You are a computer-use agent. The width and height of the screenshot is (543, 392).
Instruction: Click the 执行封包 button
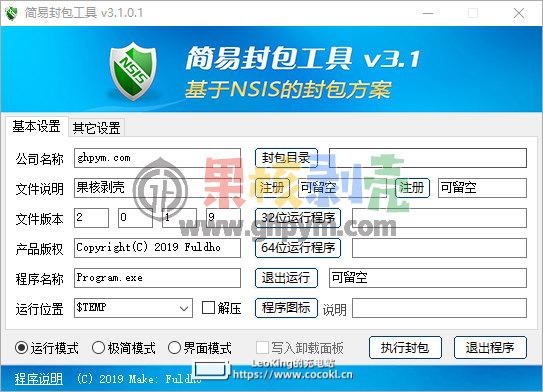(x=405, y=347)
